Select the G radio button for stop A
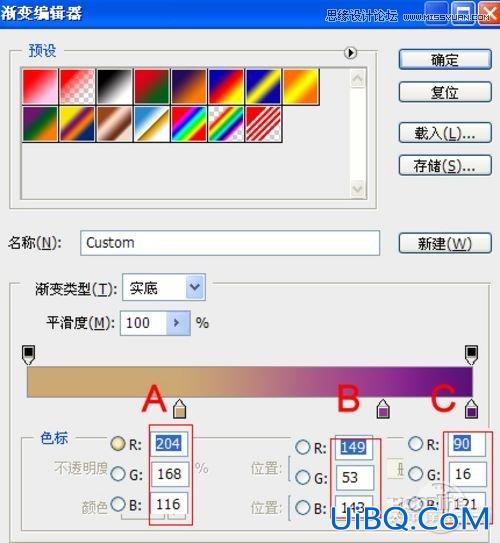The width and height of the screenshot is (500, 543). click(118, 474)
